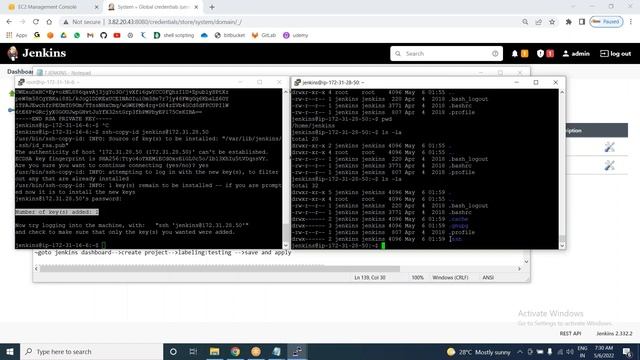Open the browser home page
Screen dimensions: 640x360
49,22
